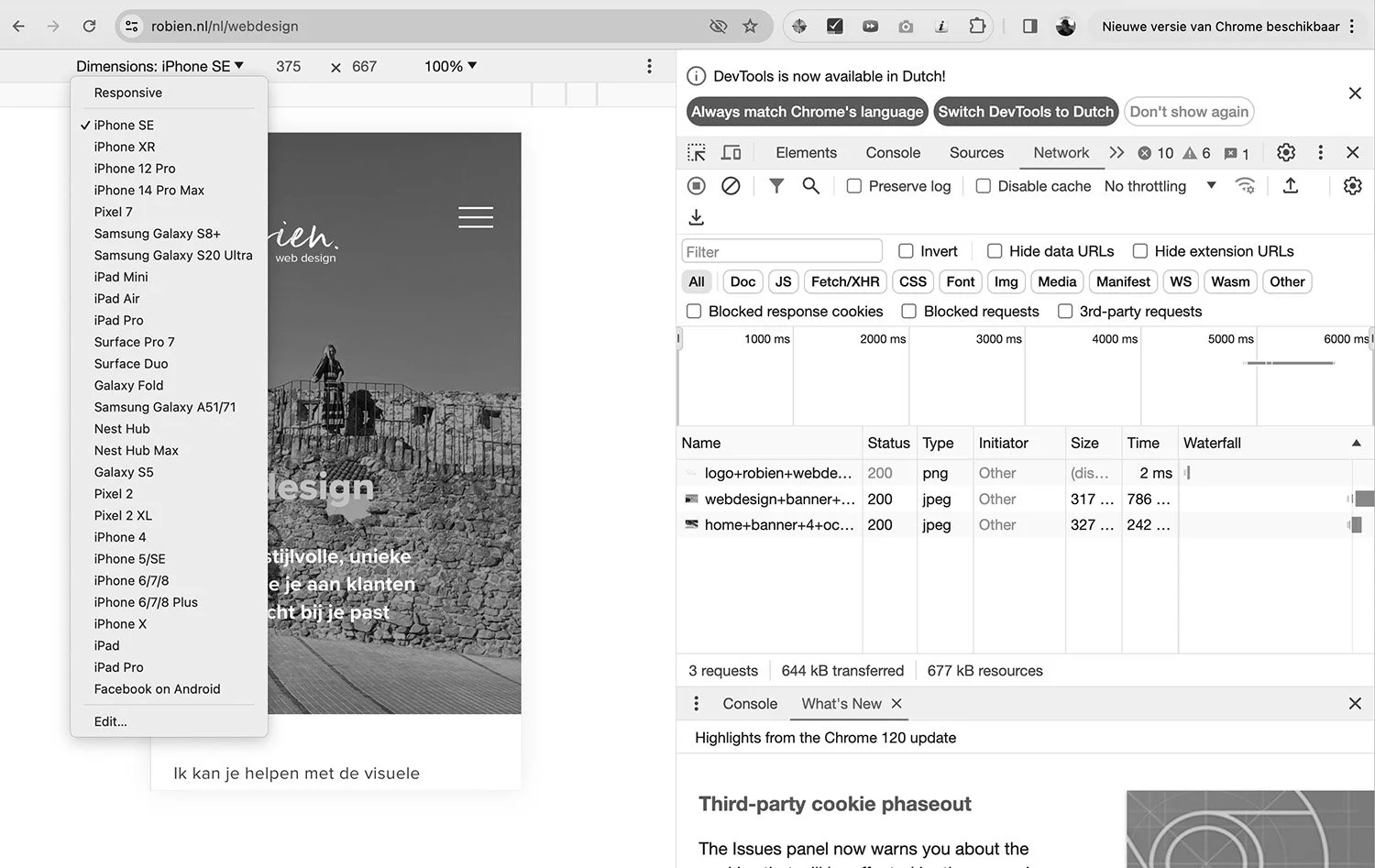Image resolution: width=1375 pixels, height=868 pixels.
Task: Check Disable cache
Action: click(x=983, y=186)
